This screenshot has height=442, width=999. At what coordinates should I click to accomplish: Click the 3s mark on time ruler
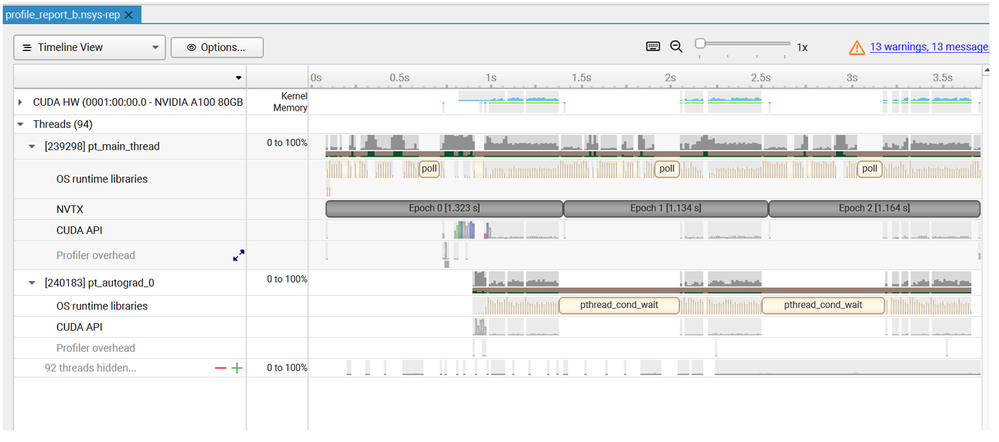coord(852,78)
